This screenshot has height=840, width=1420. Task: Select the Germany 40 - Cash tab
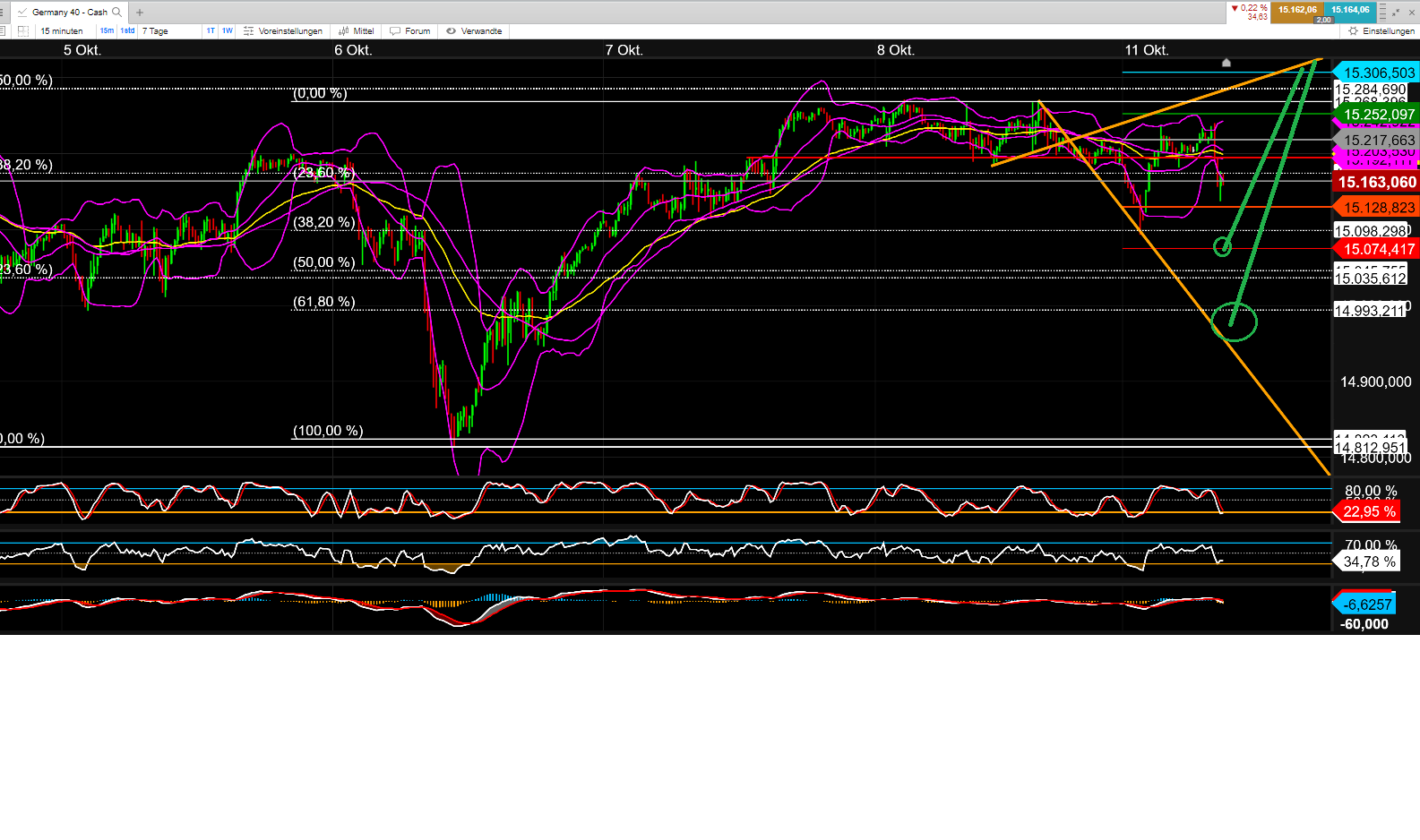[x=70, y=13]
